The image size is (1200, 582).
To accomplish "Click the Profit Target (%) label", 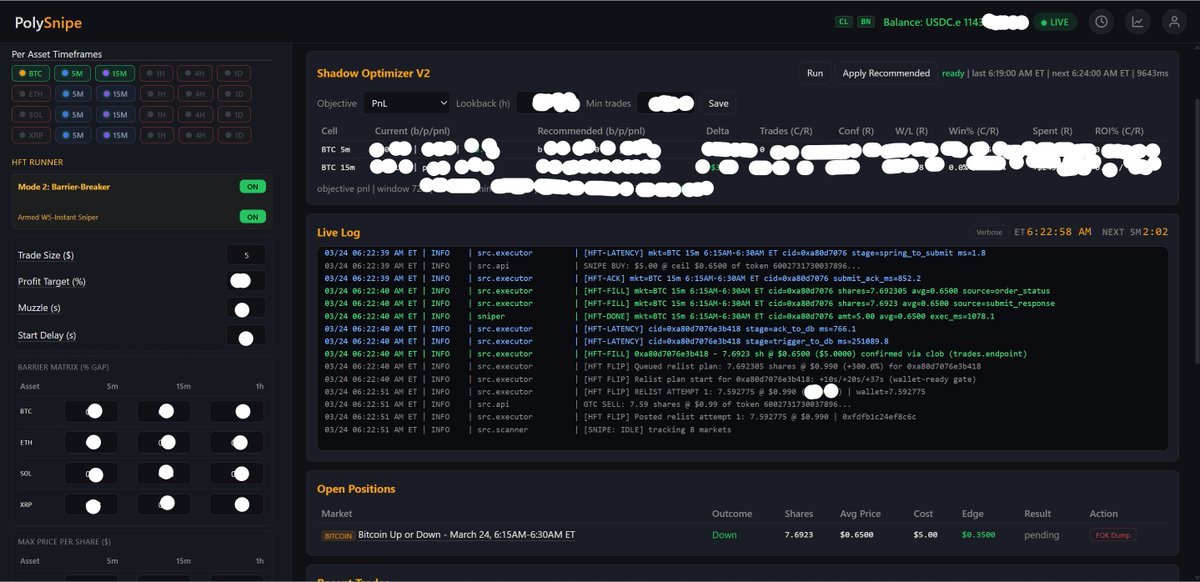I will click(x=52, y=281).
